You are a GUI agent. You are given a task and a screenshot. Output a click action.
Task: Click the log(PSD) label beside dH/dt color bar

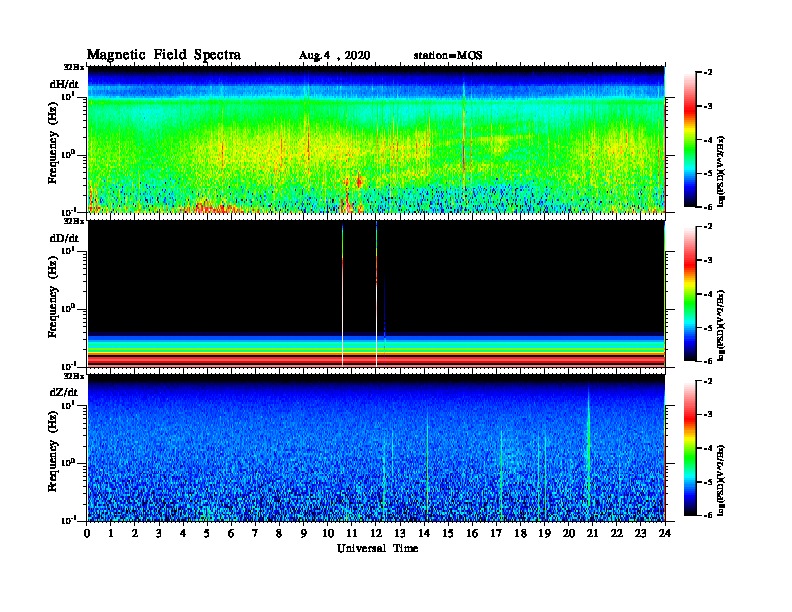click(722, 171)
